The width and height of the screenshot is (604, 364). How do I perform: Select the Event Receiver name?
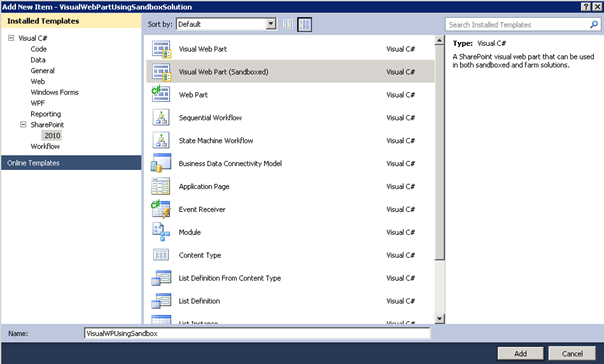coord(202,209)
